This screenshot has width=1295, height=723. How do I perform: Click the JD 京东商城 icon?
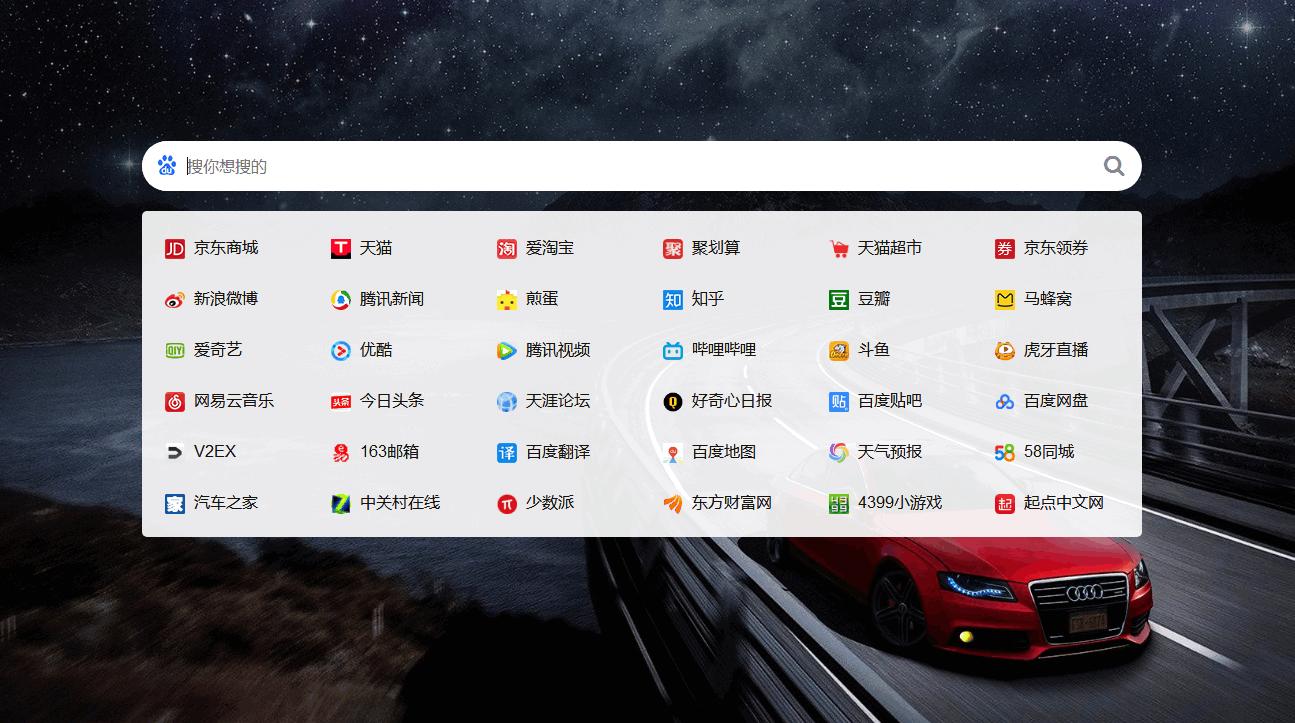pos(173,248)
